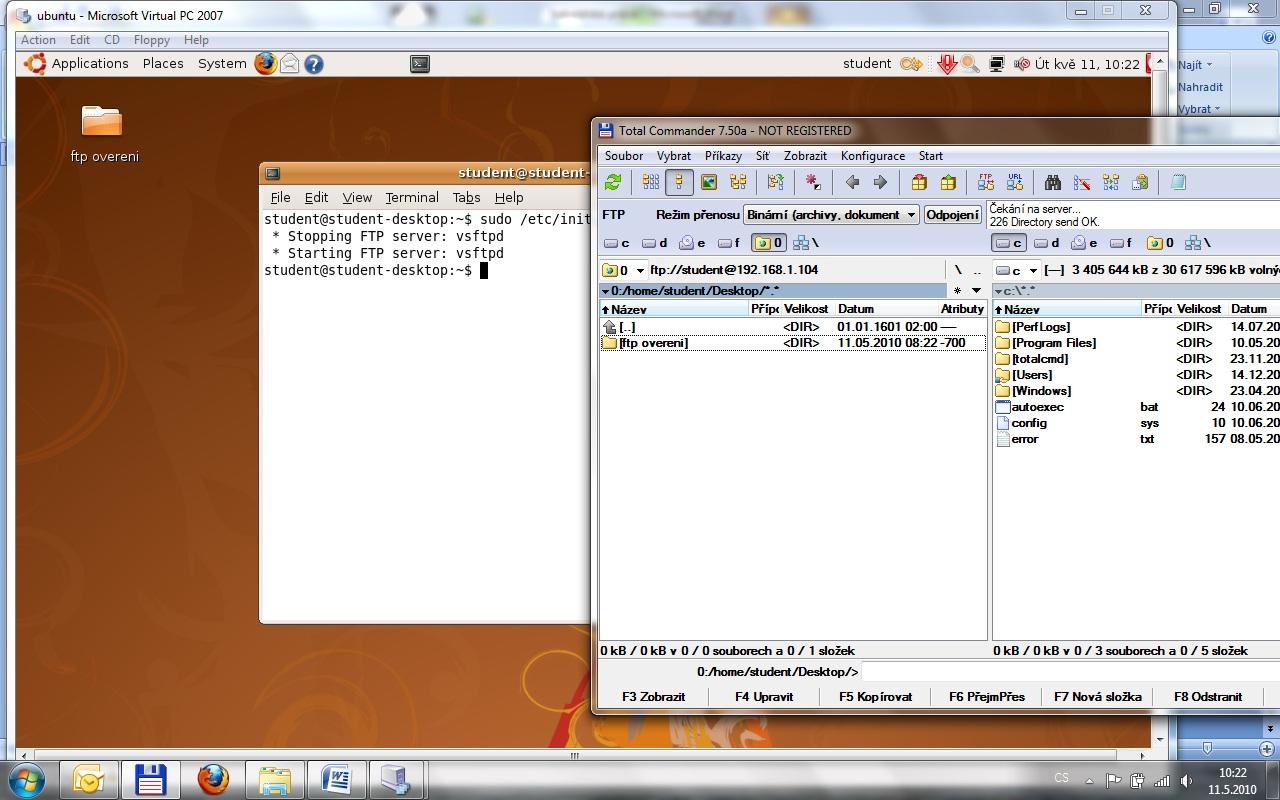The height and width of the screenshot is (800, 1280).
Task: Open the Ubuntu Applications menu
Action: (90, 63)
